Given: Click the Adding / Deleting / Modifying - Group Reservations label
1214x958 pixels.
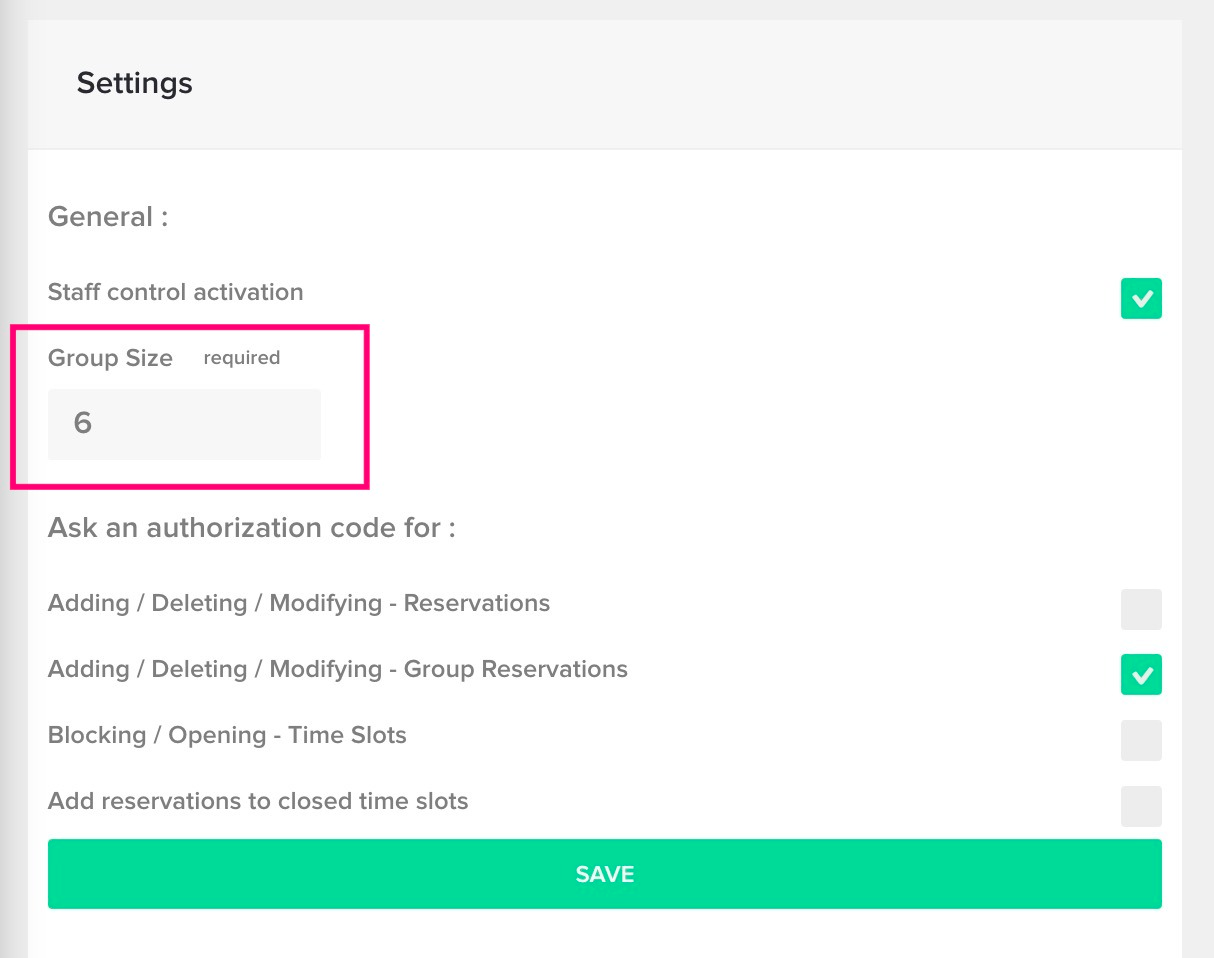Looking at the screenshot, I should point(338,670).
